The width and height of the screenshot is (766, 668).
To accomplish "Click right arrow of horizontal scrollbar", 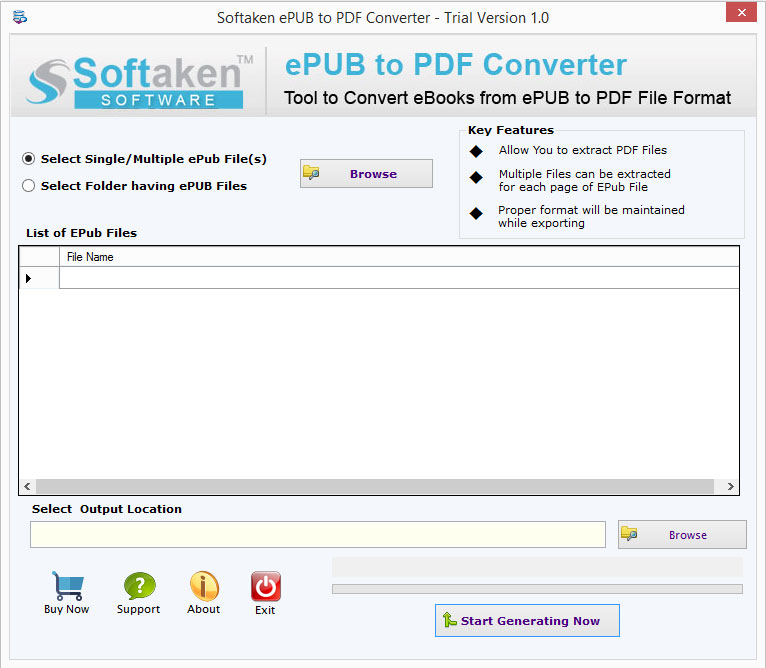I will 730,486.
